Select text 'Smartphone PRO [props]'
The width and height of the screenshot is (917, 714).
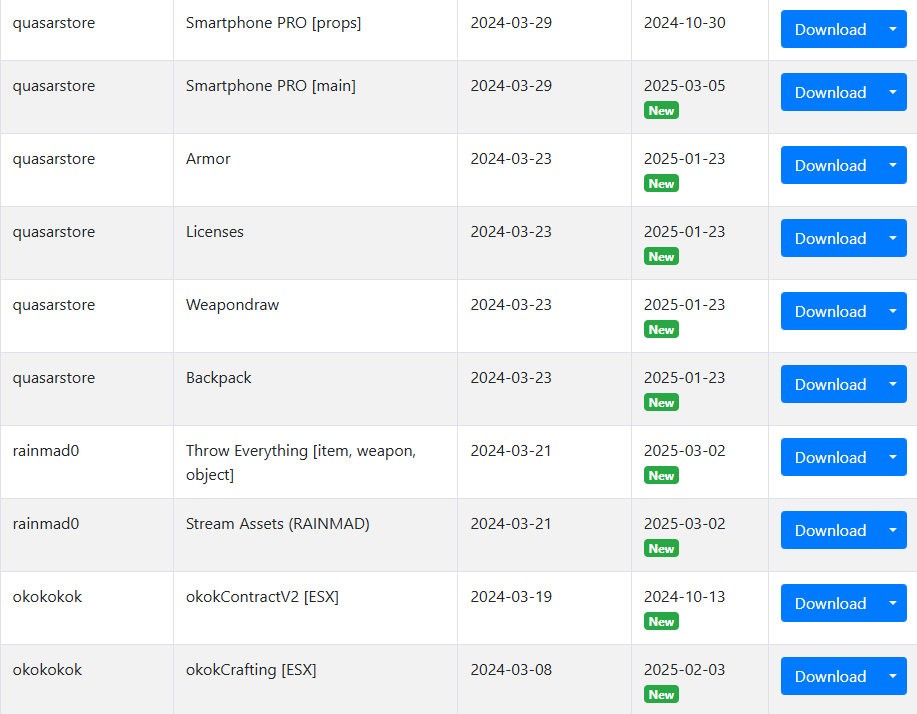(x=274, y=23)
